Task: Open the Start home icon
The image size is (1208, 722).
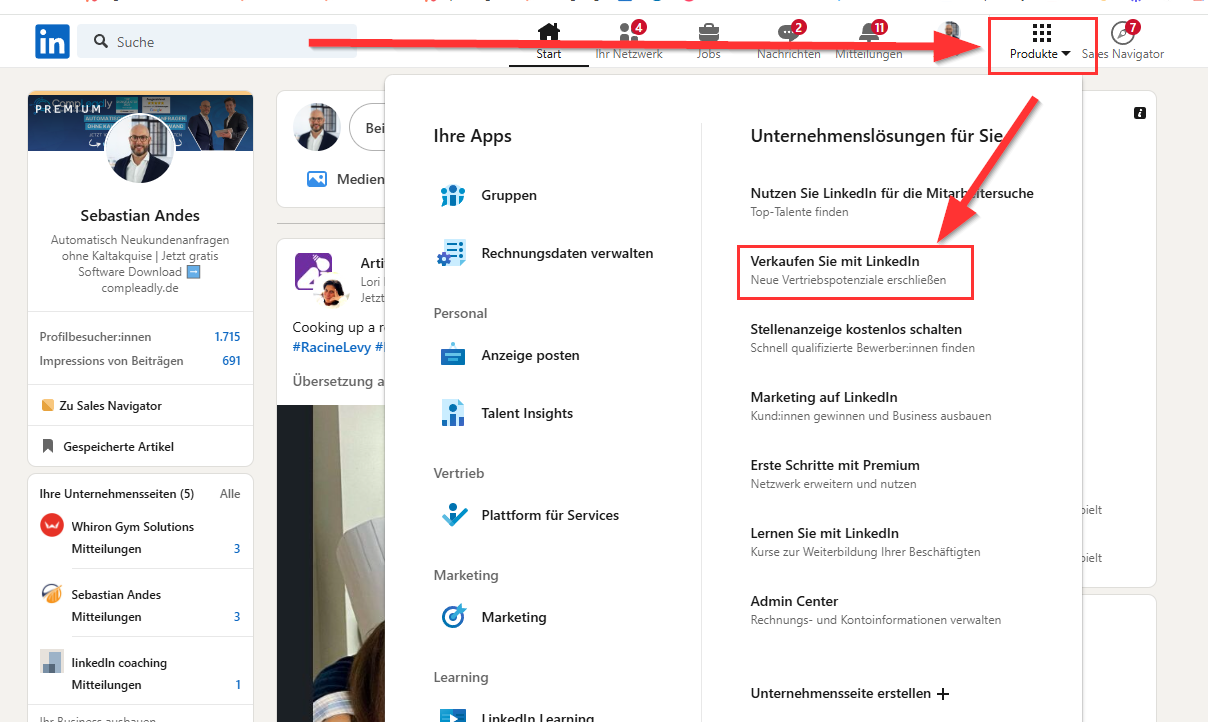Action: pos(548,33)
